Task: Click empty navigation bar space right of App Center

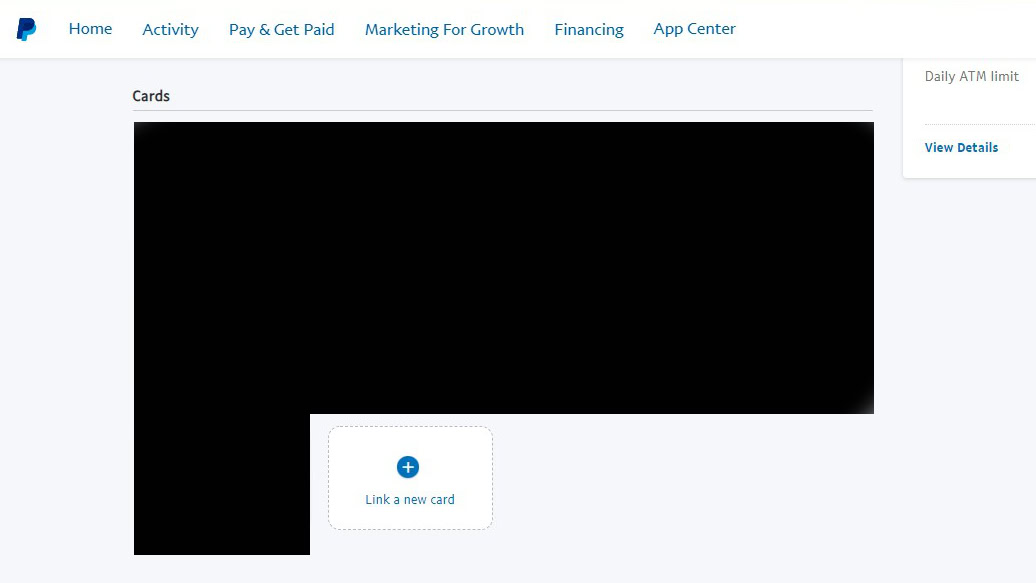Action: click(x=880, y=30)
